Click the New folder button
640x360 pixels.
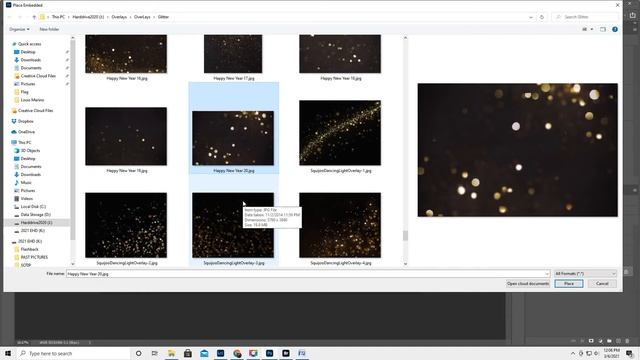[x=49, y=29]
